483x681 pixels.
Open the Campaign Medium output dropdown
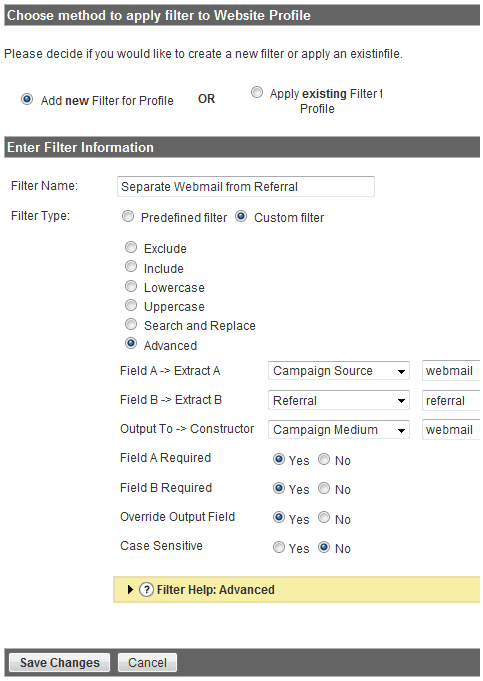click(x=339, y=430)
